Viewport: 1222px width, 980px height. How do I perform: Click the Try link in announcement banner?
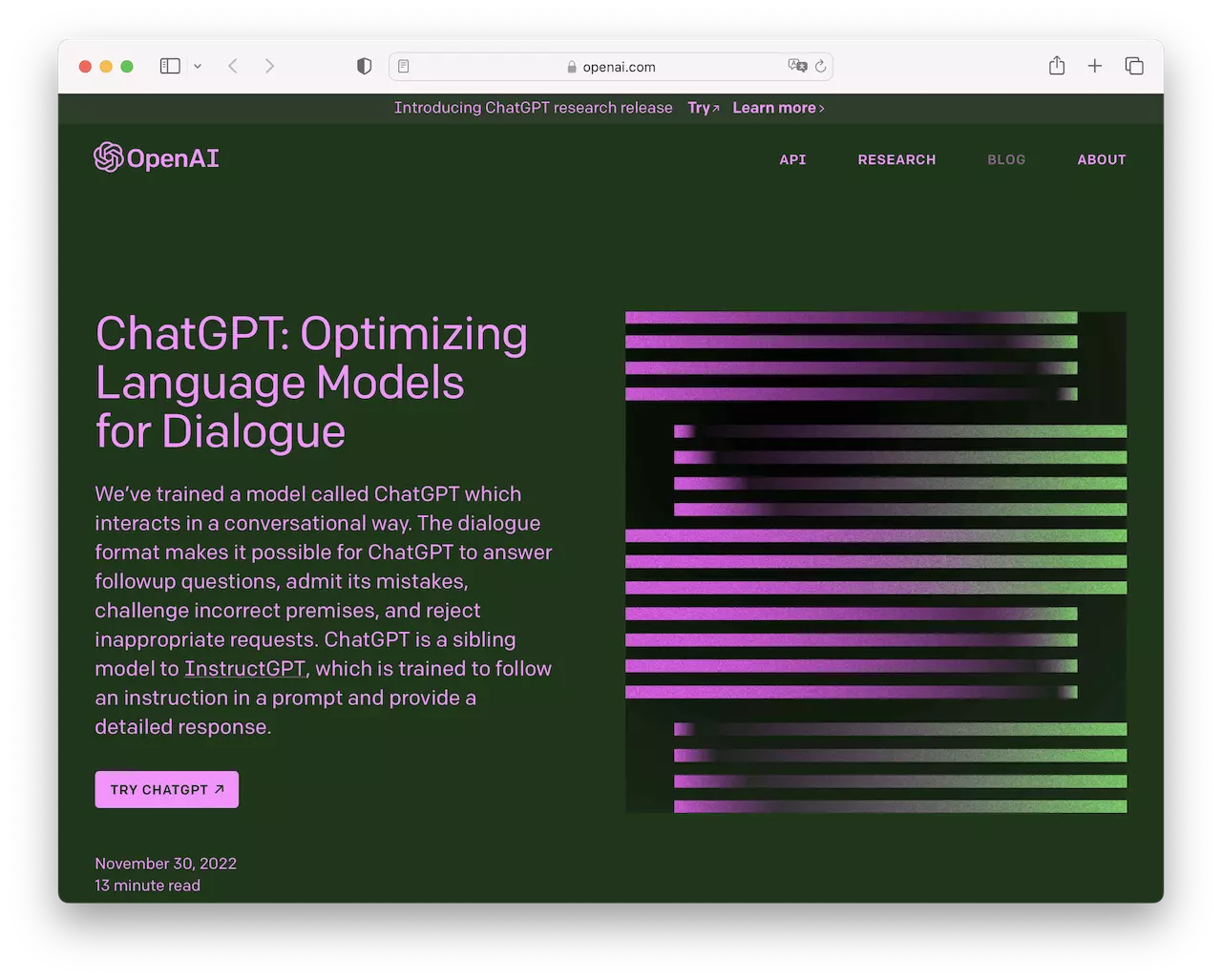(704, 108)
